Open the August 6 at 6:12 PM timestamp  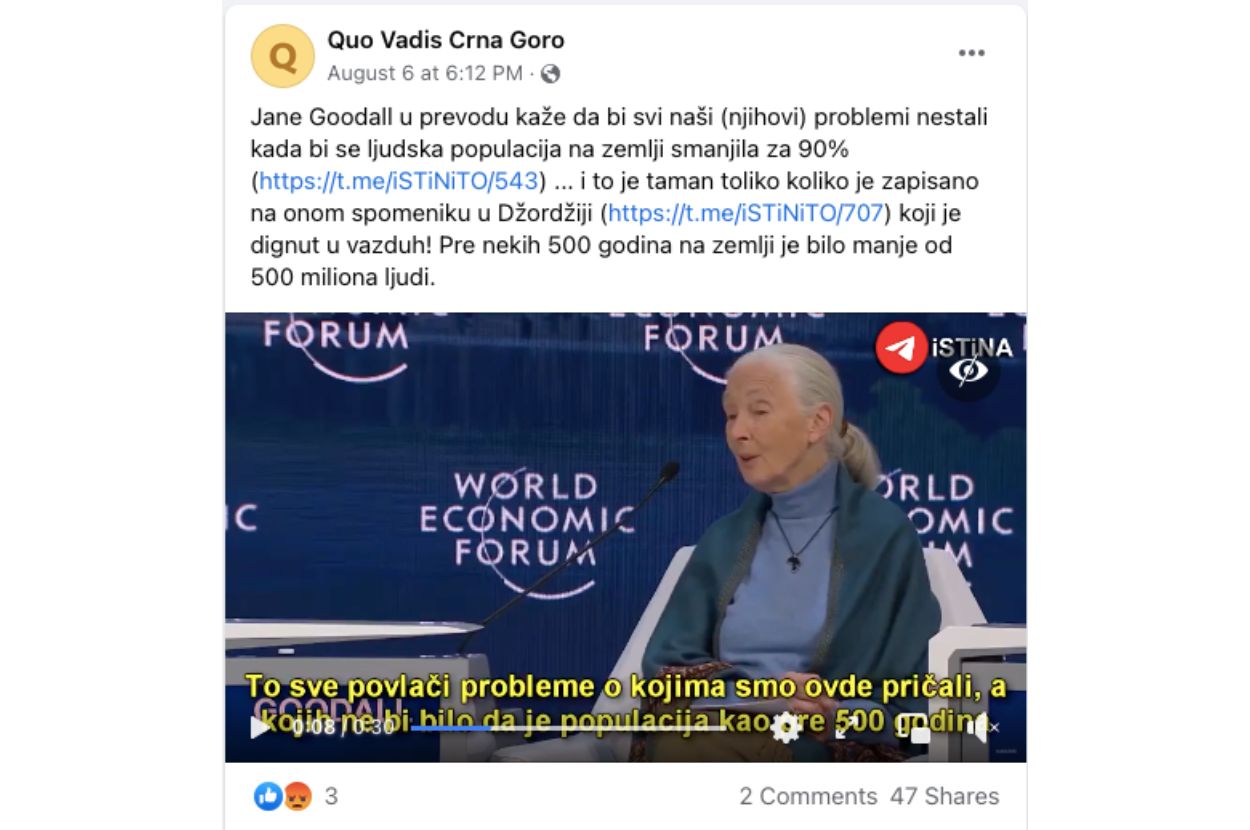(x=425, y=73)
